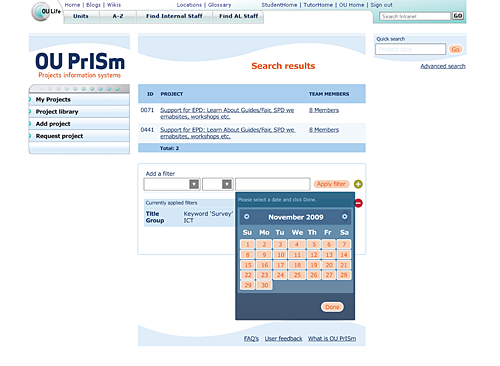Image resolution: width=500 pixels, height=366 pixels.
Task: Click the Glossary link
Action: point(220,5)
